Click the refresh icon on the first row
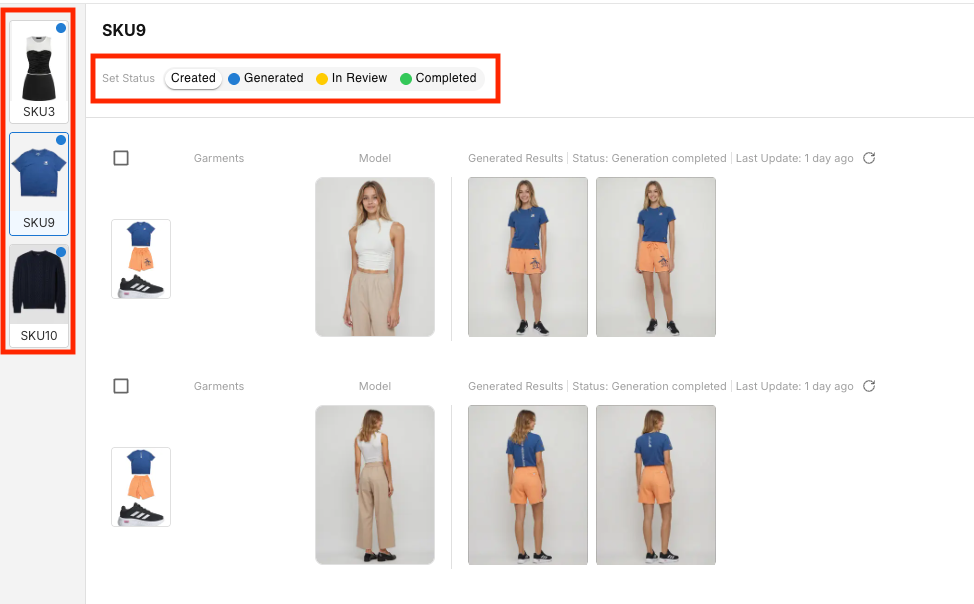The height and width of the screenshot is (604, 974). pos(869,158)
